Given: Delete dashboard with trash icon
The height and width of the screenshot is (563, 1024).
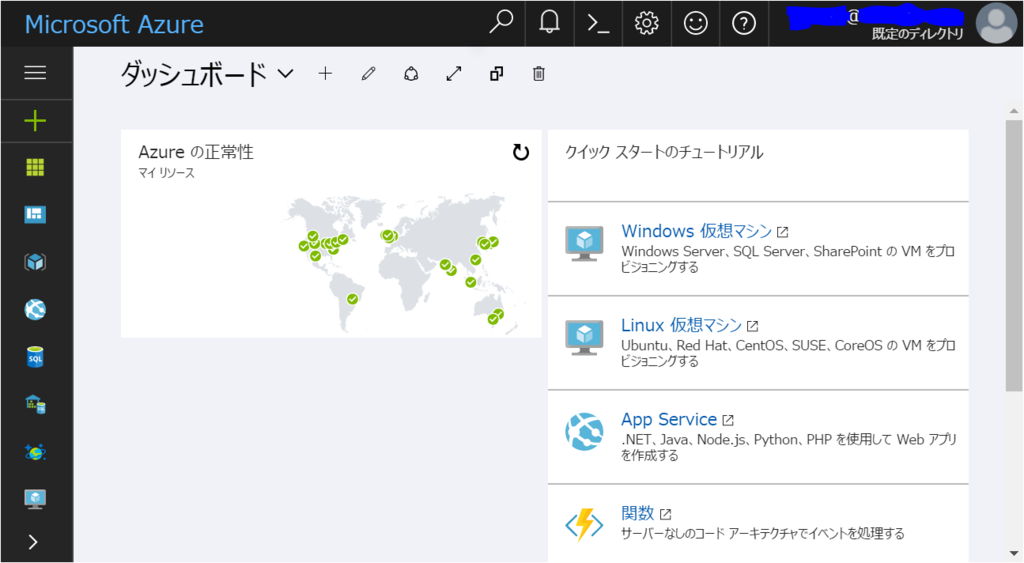Looking at the screenshot, I should [539, 74].
